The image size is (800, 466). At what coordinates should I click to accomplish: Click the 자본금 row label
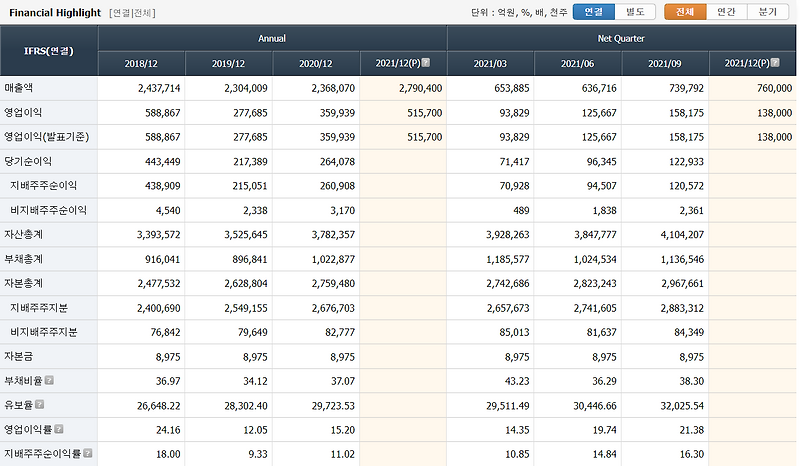(x=18, y=356)
